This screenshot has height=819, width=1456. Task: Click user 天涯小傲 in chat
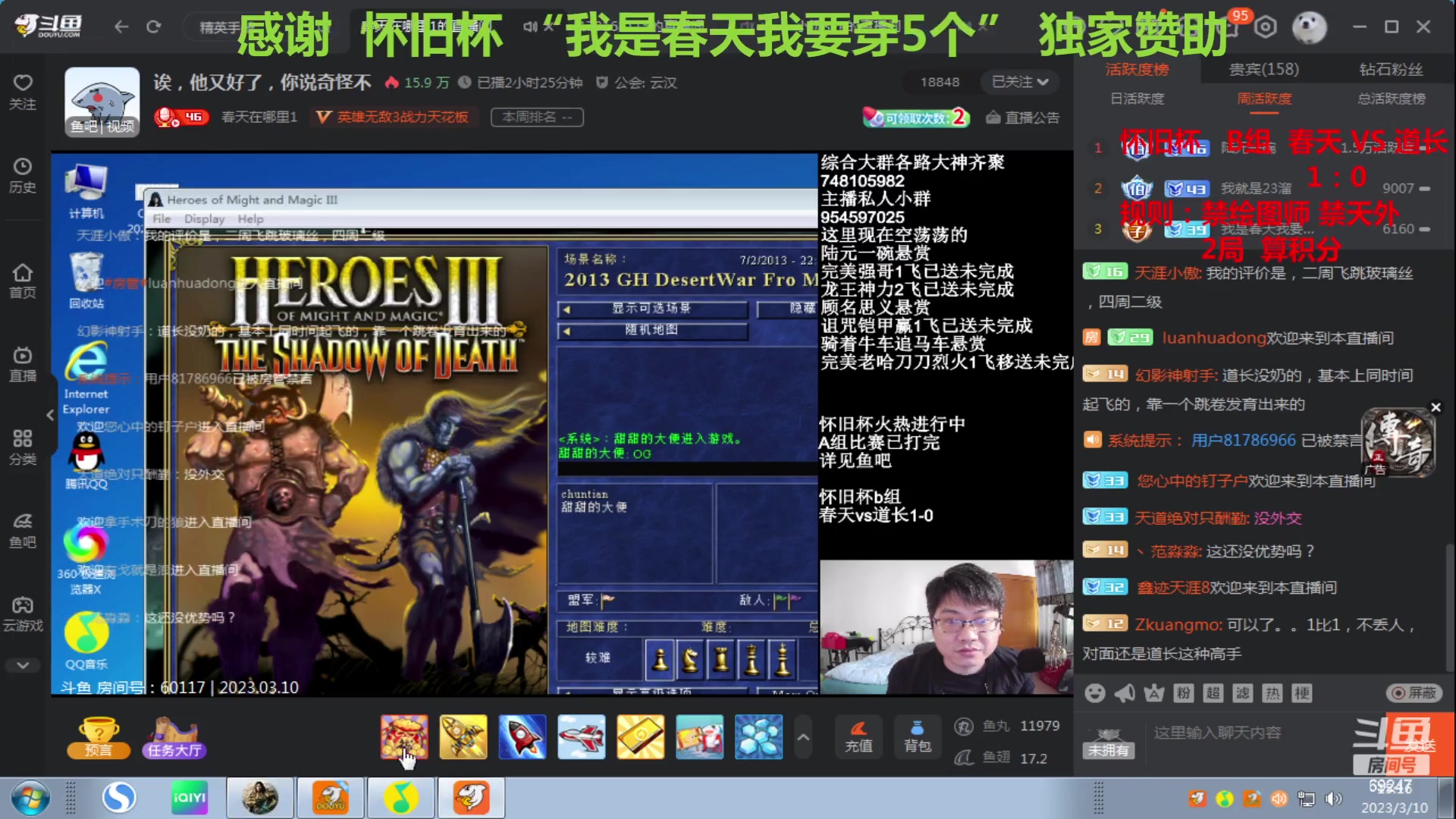click(1168, 273)
